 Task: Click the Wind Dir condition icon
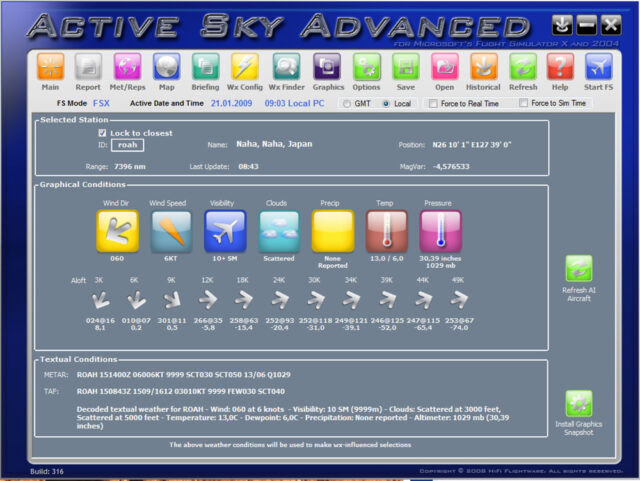(x=117, y=231)
